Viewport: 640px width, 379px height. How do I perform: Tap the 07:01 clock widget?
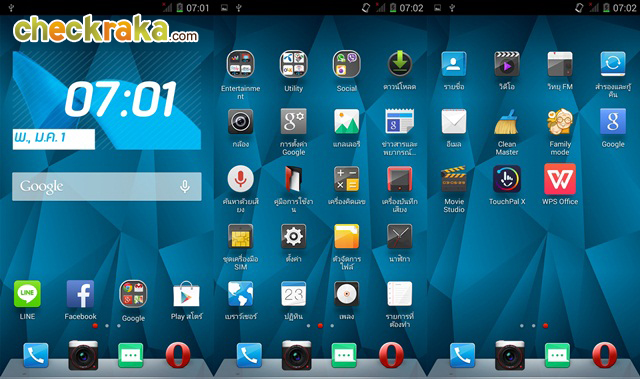(x=121, y=98)
